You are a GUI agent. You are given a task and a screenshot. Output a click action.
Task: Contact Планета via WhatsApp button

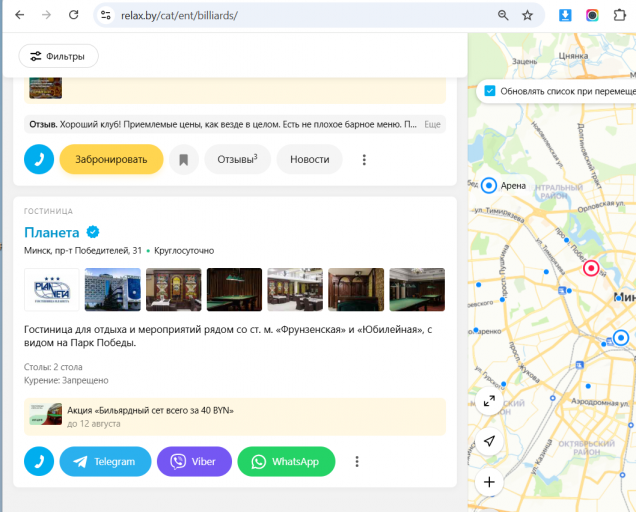click(286, 461)
